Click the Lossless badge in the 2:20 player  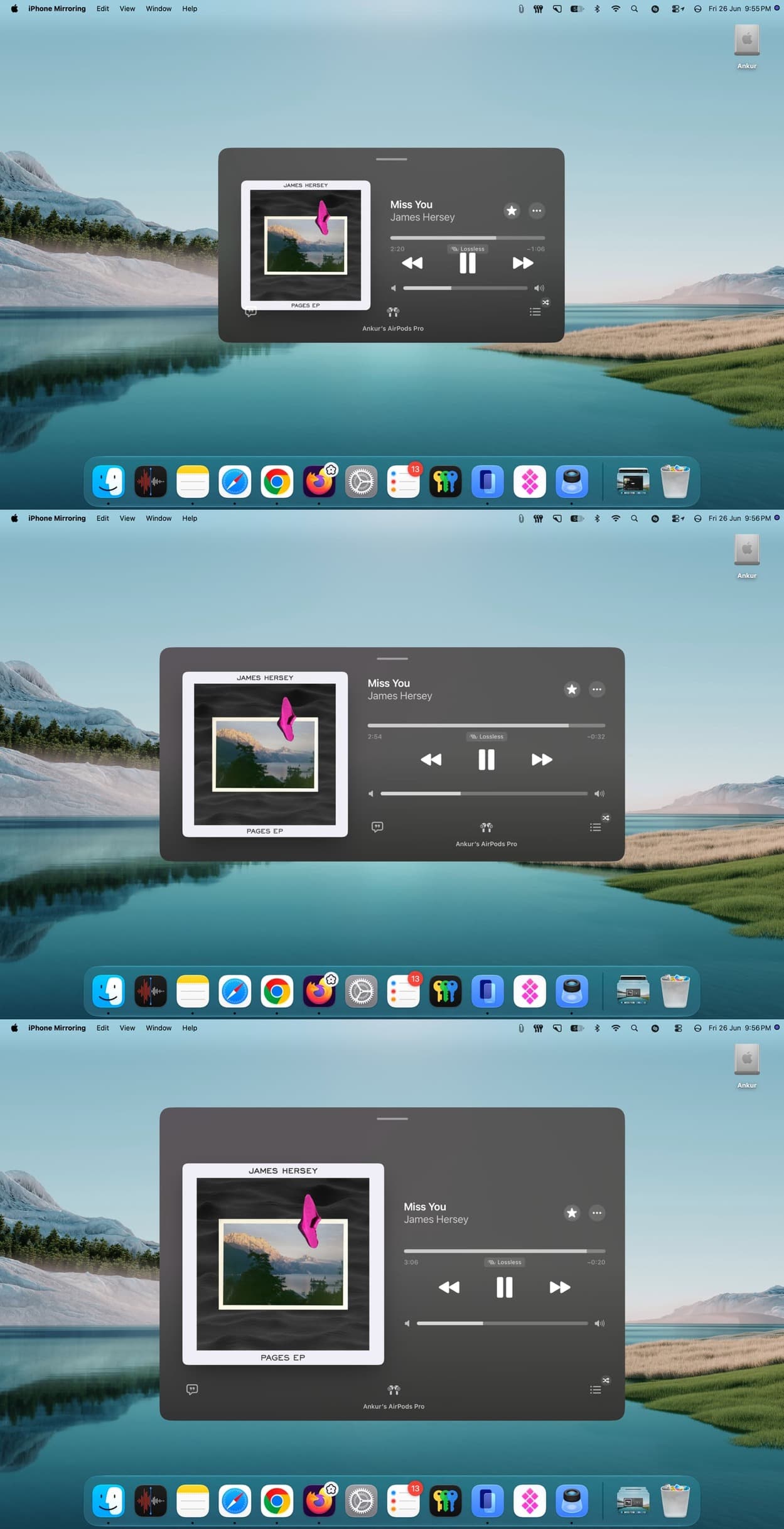point(468,249)
